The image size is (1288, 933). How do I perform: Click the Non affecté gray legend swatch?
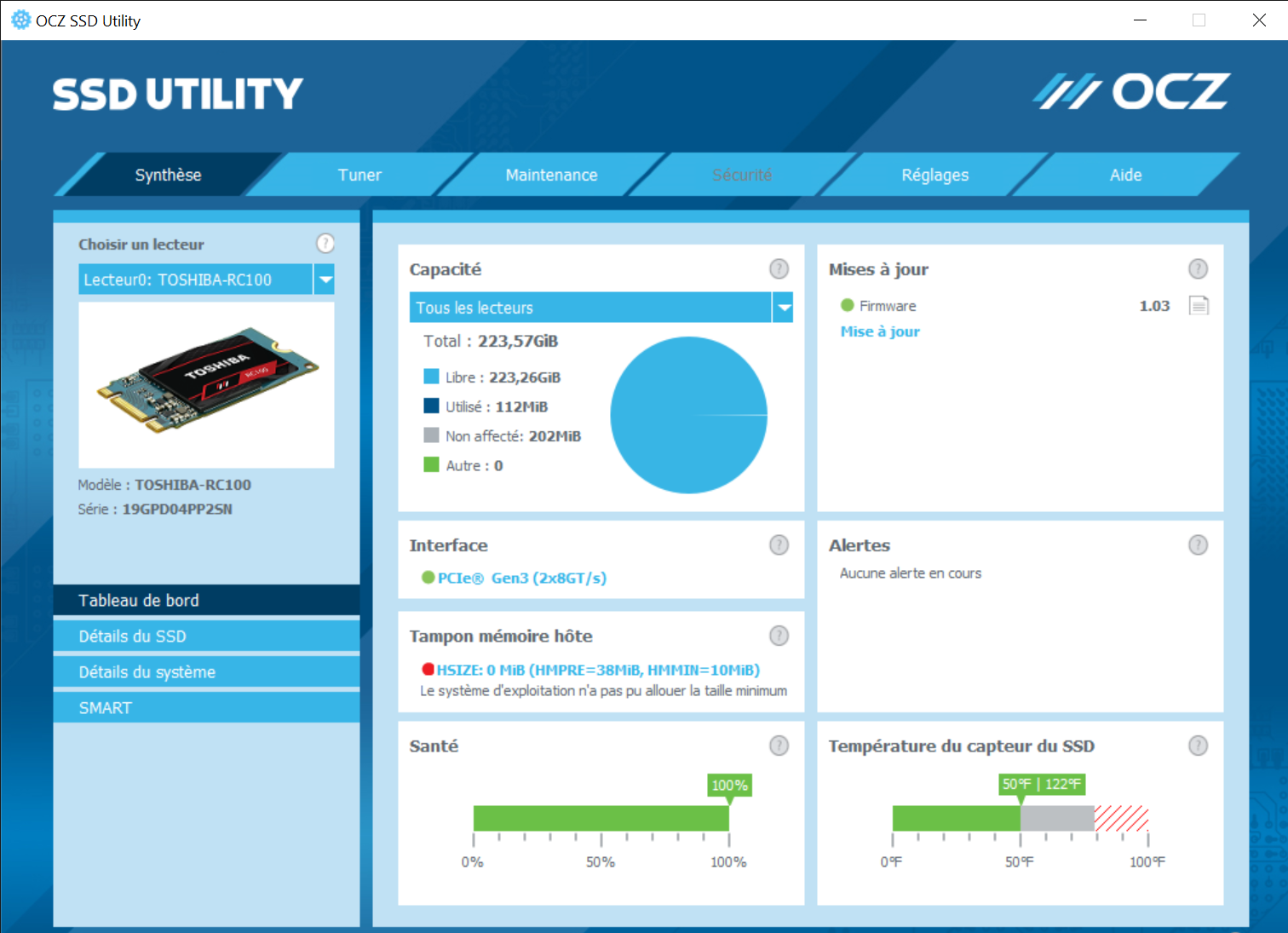coord(431,435)
